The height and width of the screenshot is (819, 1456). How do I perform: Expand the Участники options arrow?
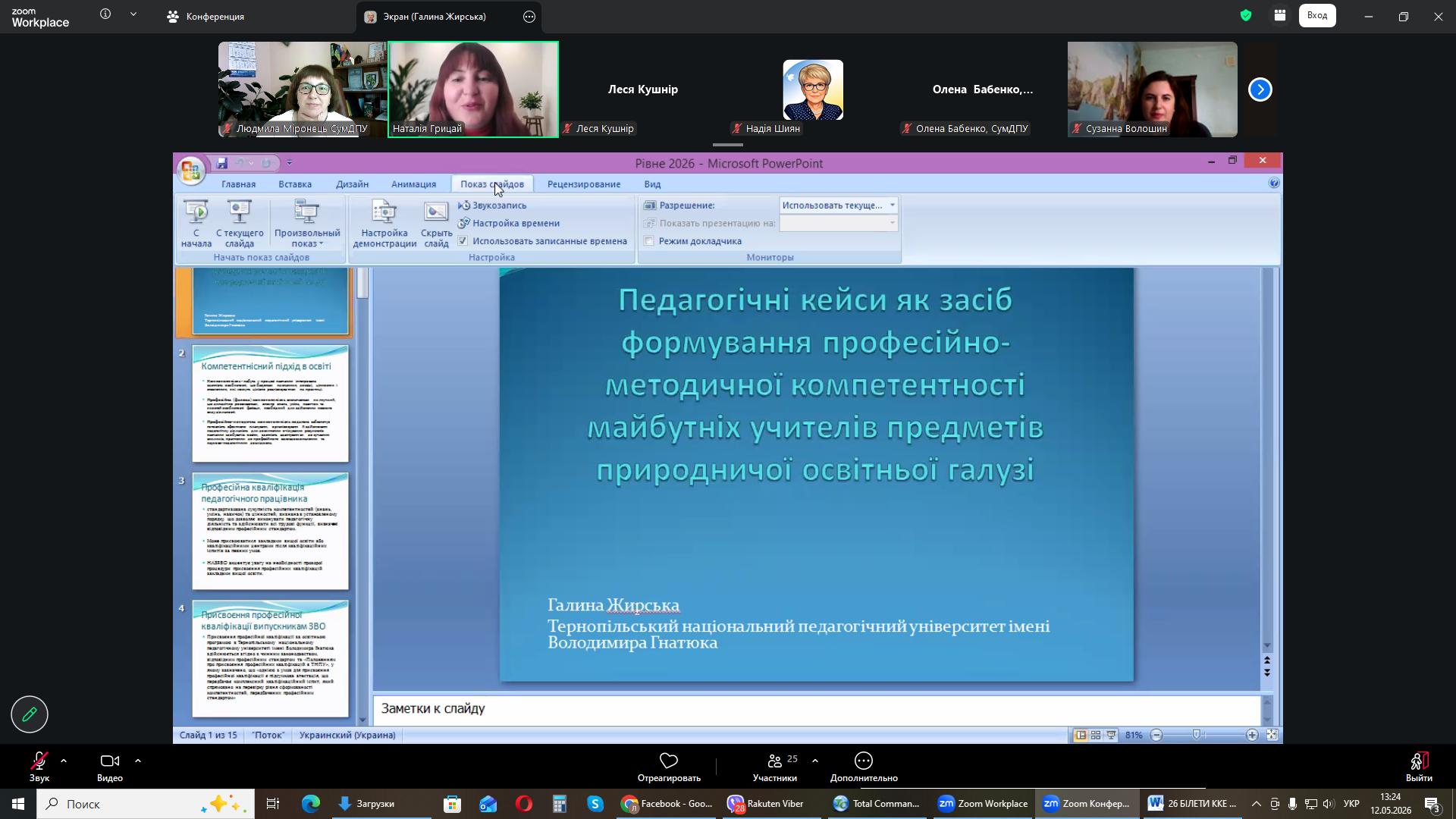815,761
